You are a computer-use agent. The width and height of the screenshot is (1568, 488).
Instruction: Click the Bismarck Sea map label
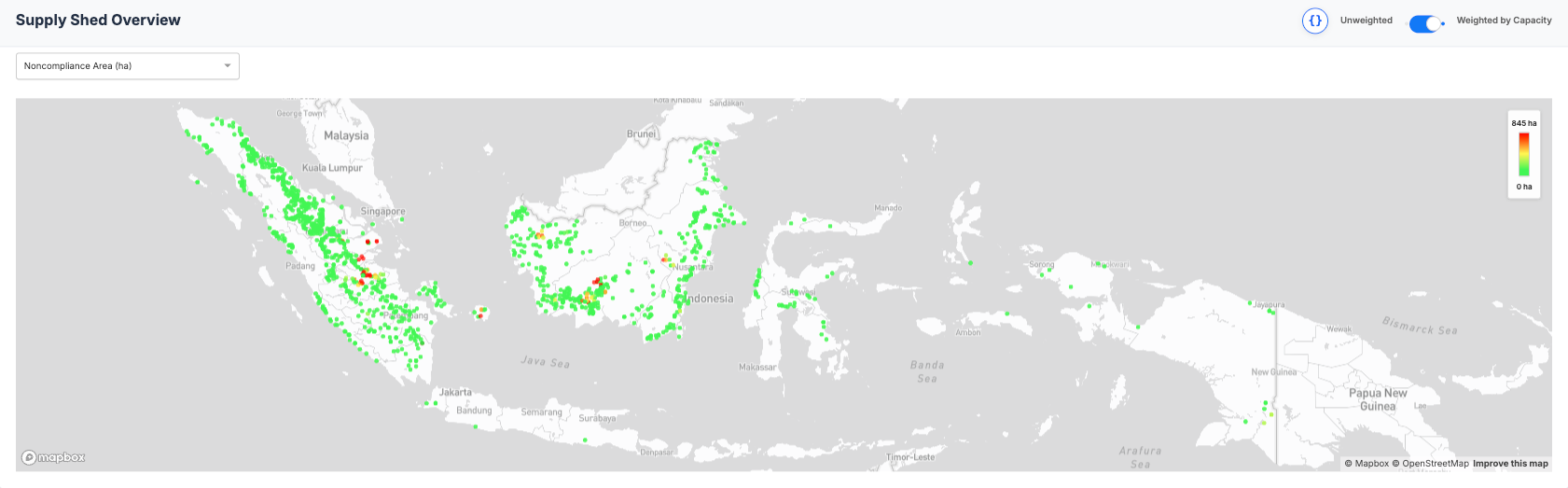click(1419, 325)
